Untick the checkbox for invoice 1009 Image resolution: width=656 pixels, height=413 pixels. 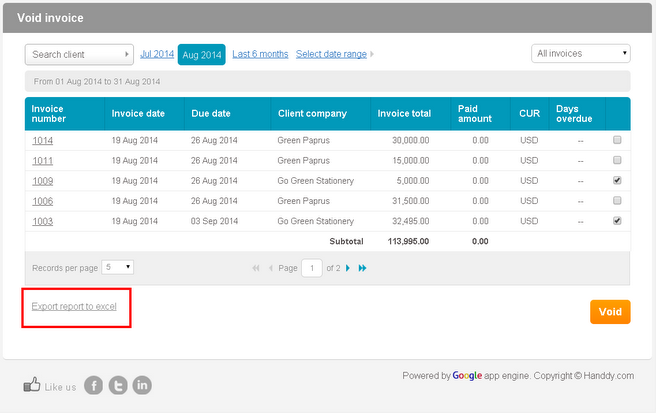(617, 180)
